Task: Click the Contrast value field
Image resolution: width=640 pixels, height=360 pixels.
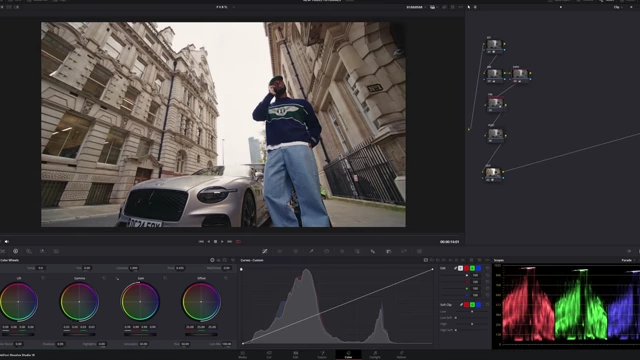Action: coord(133,268)
